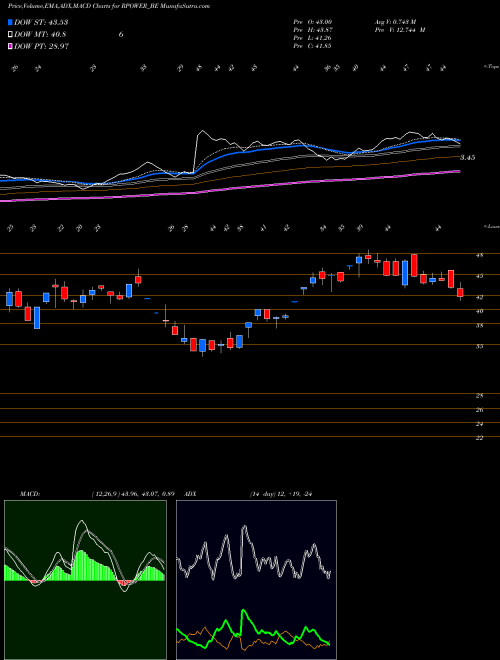Viewport: 500px width, 660px height.
Task: Click the 'Pre C: 41.85' close value
Action: tap(313, 46)
